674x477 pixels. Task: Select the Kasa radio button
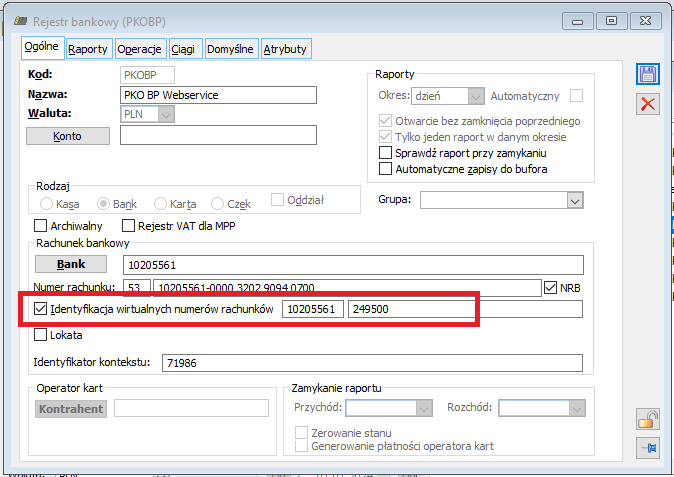tap(46, 204)
